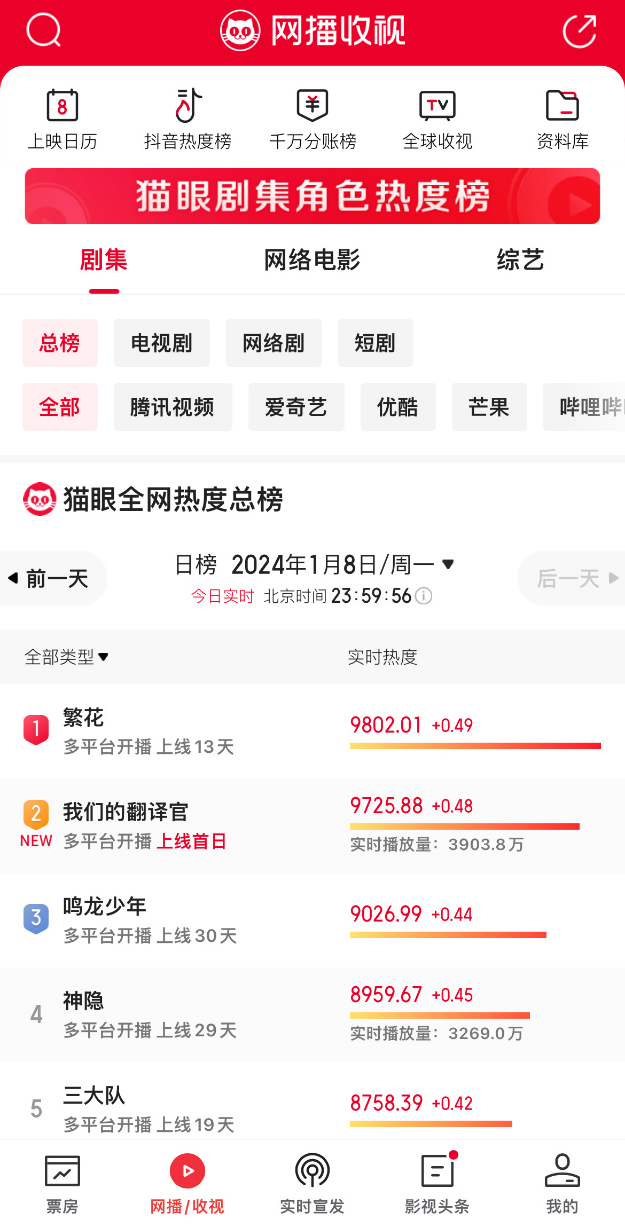Open the 资料库 folder icon

pyautogui.click(x=562, y=105)
